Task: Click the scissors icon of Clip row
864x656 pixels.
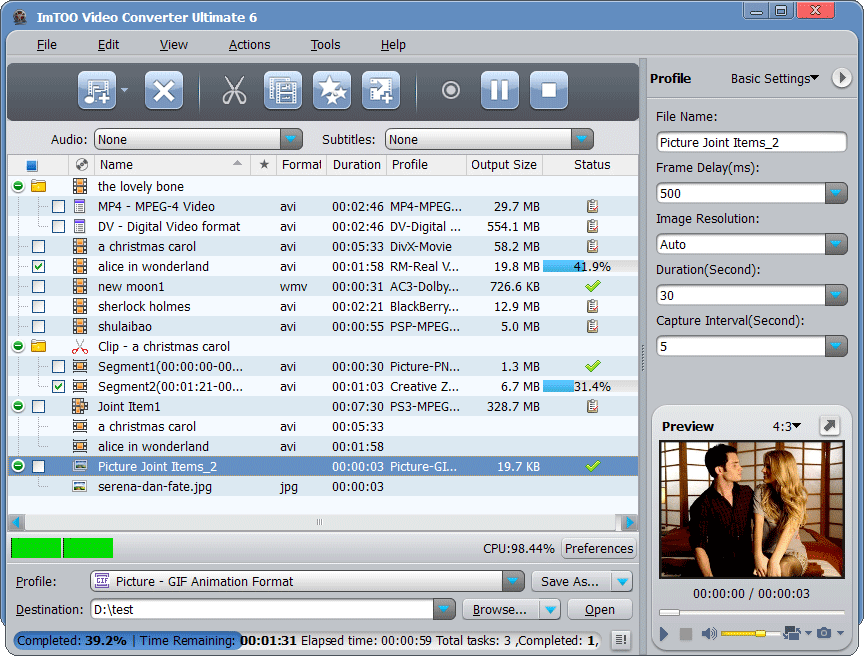Action: (x=80, y=346)
